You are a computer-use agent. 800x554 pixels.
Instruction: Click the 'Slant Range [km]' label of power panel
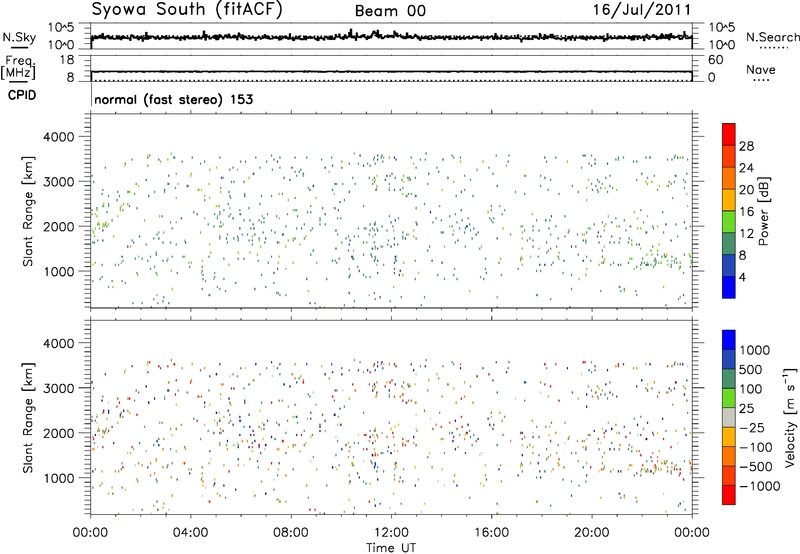tap(28, 211)
